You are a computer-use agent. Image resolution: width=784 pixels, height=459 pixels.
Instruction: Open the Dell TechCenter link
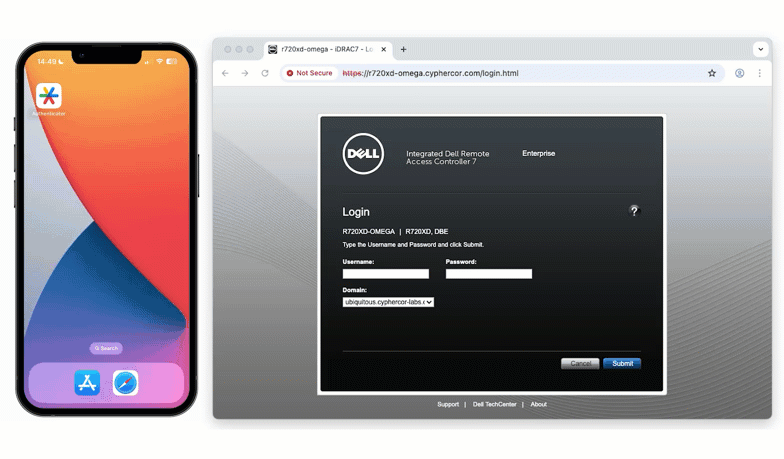tap(495, 404)
